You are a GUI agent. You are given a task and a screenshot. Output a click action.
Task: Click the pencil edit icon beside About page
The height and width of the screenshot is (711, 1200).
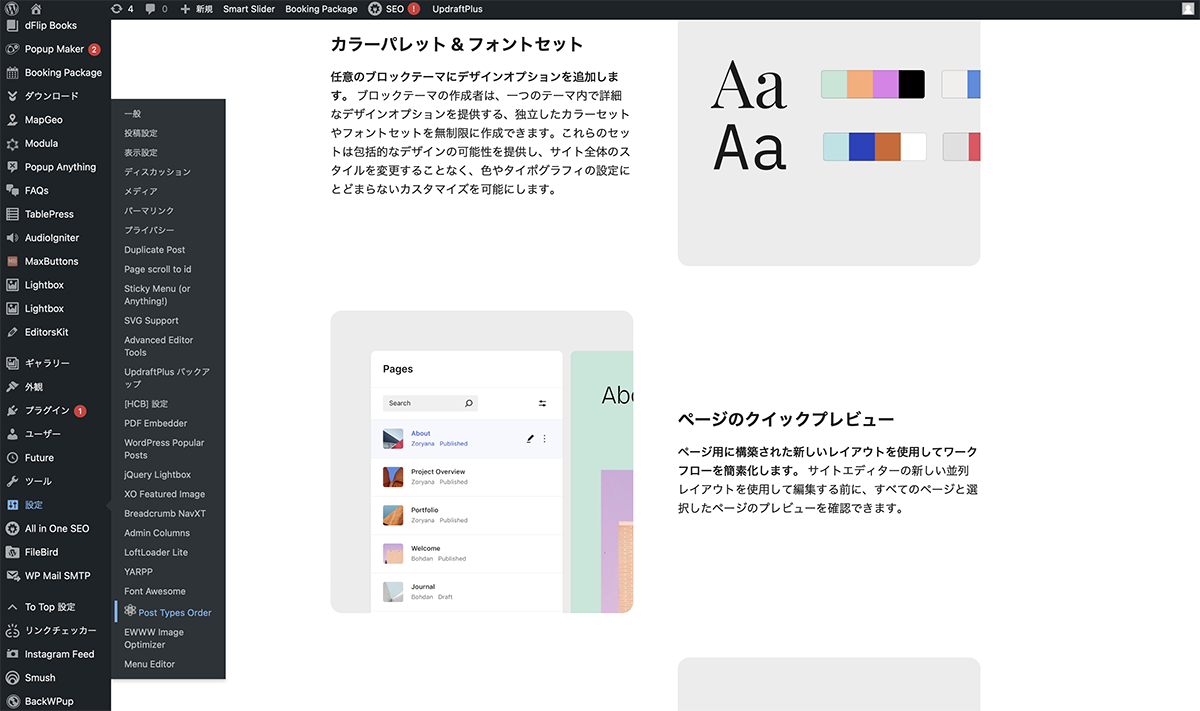(530, 439)
